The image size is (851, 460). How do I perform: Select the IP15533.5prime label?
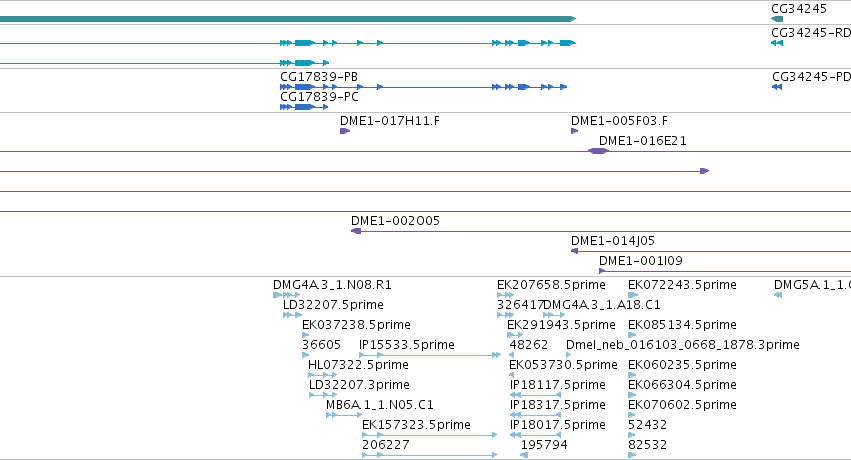coord(407,344)
